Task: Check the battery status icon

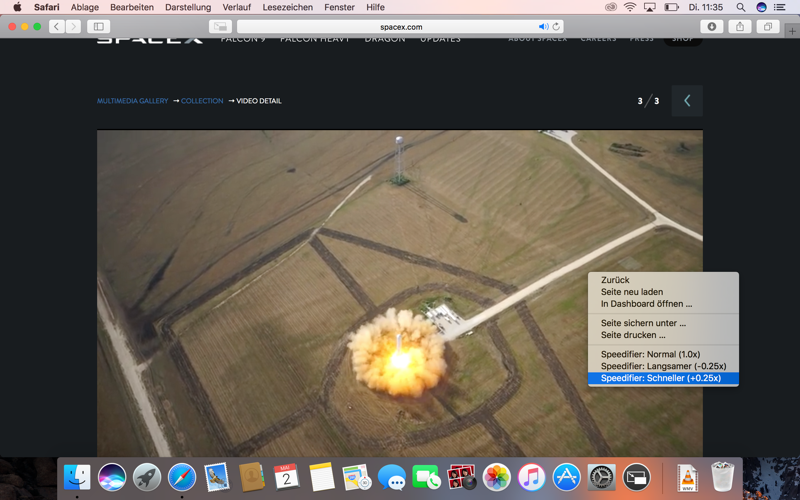Action: click(x=671, y=7)
